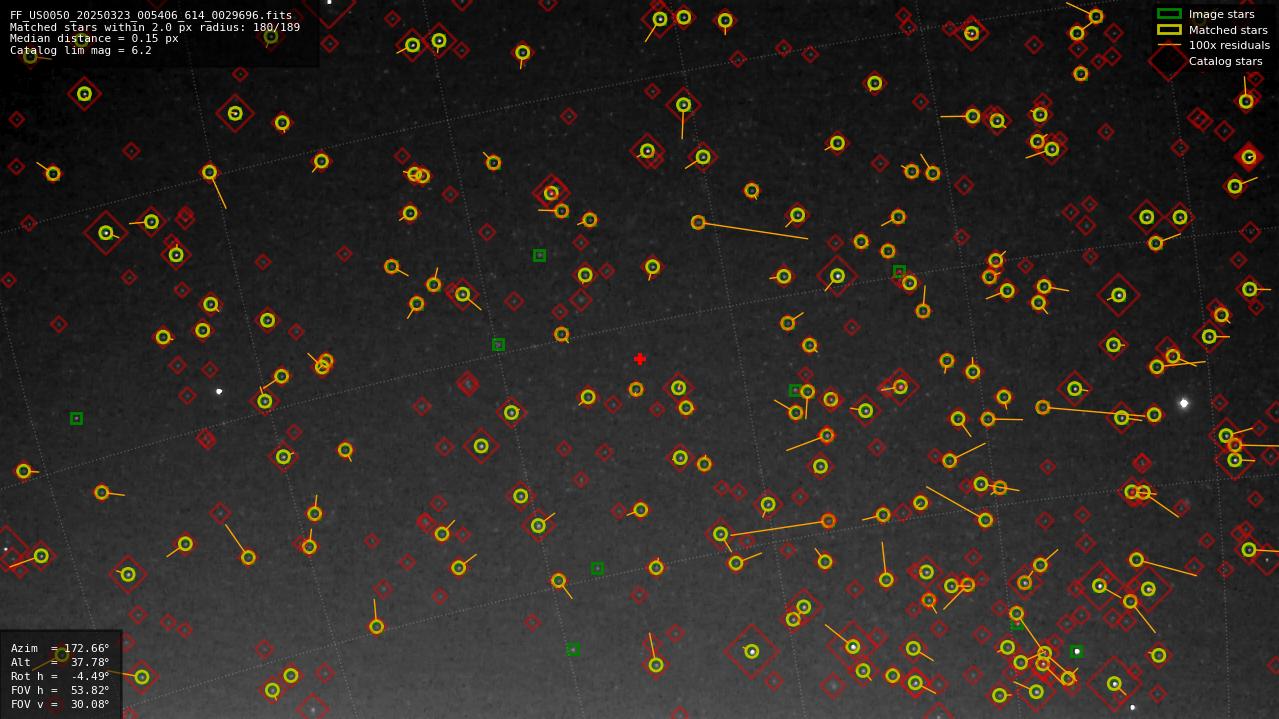
Task: Click the '100x residuals' legend label
Action: coord(1229,45)
